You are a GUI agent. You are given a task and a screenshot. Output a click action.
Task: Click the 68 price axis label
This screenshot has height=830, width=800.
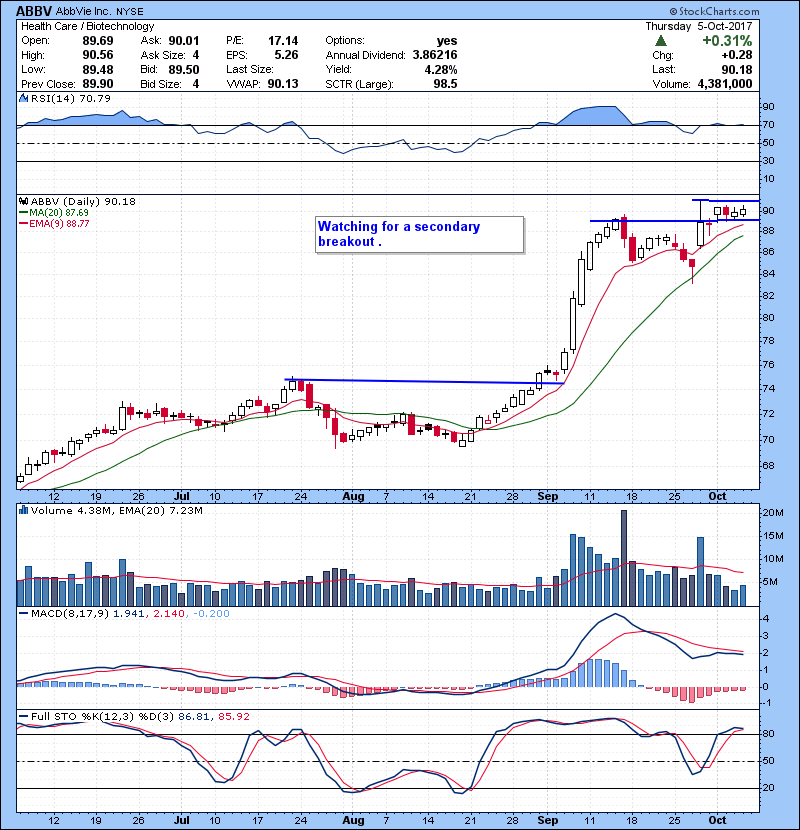pyautogui.click(x=768, y=466)
